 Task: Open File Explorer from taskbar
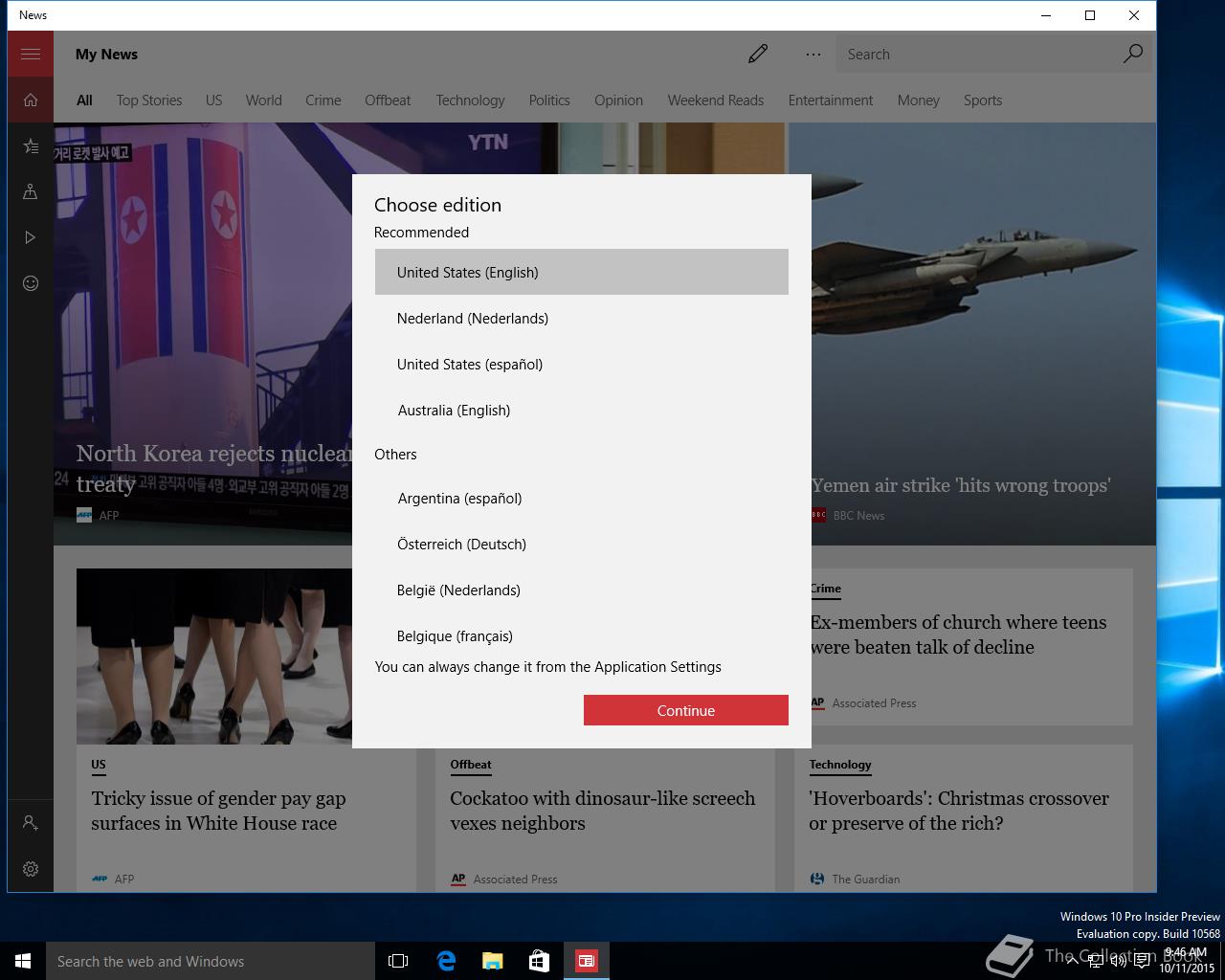[493, 961]
